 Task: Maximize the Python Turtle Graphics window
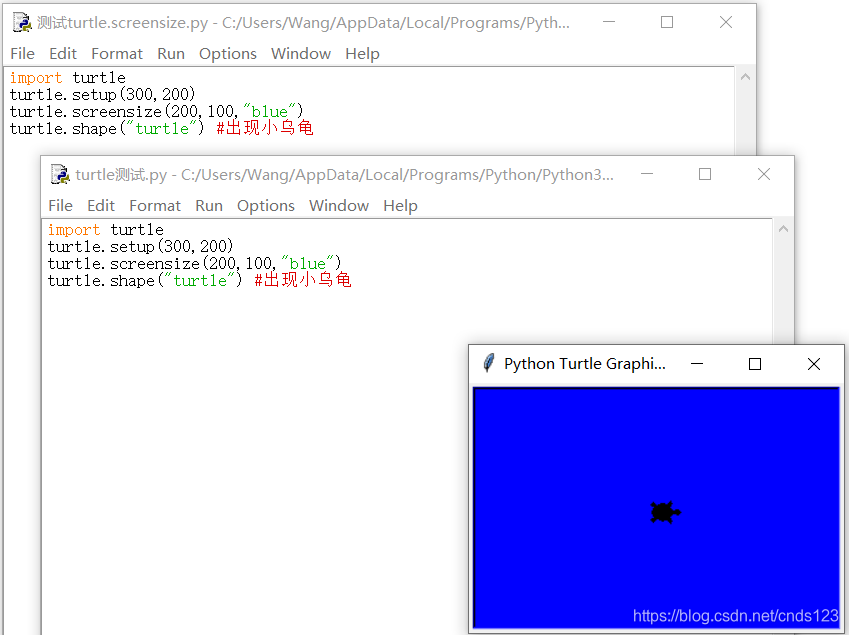point(755,363)
